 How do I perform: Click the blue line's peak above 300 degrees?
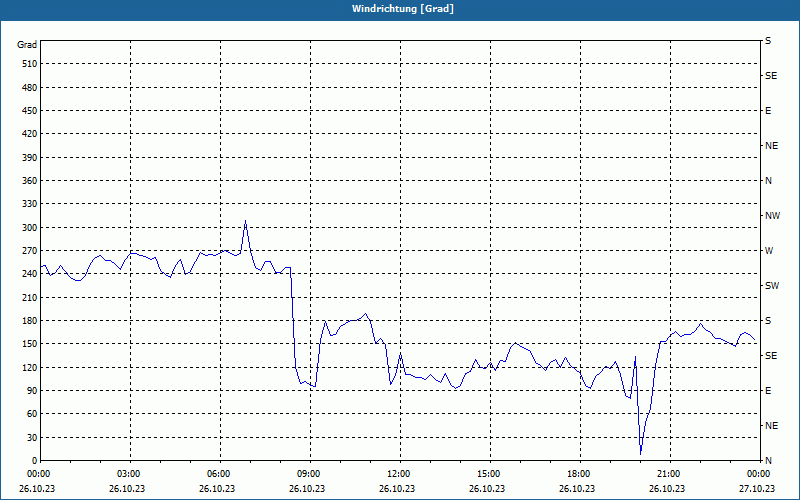[245, 221]
